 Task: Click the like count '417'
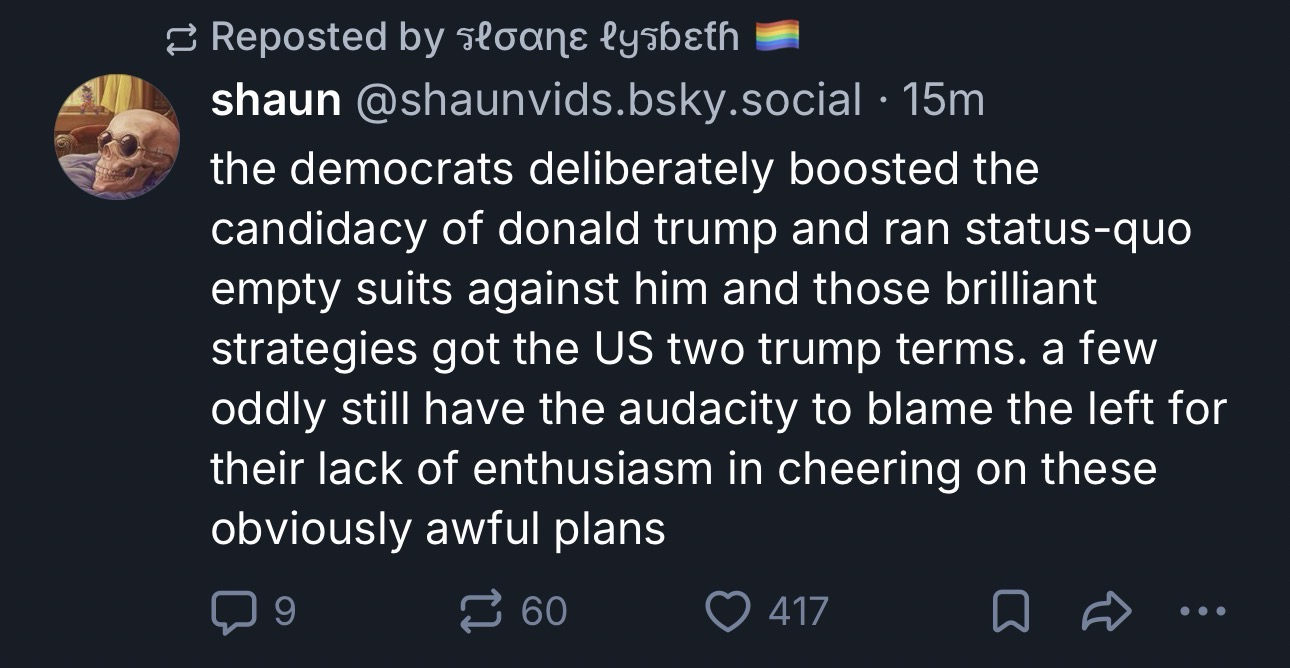(798, 610)
